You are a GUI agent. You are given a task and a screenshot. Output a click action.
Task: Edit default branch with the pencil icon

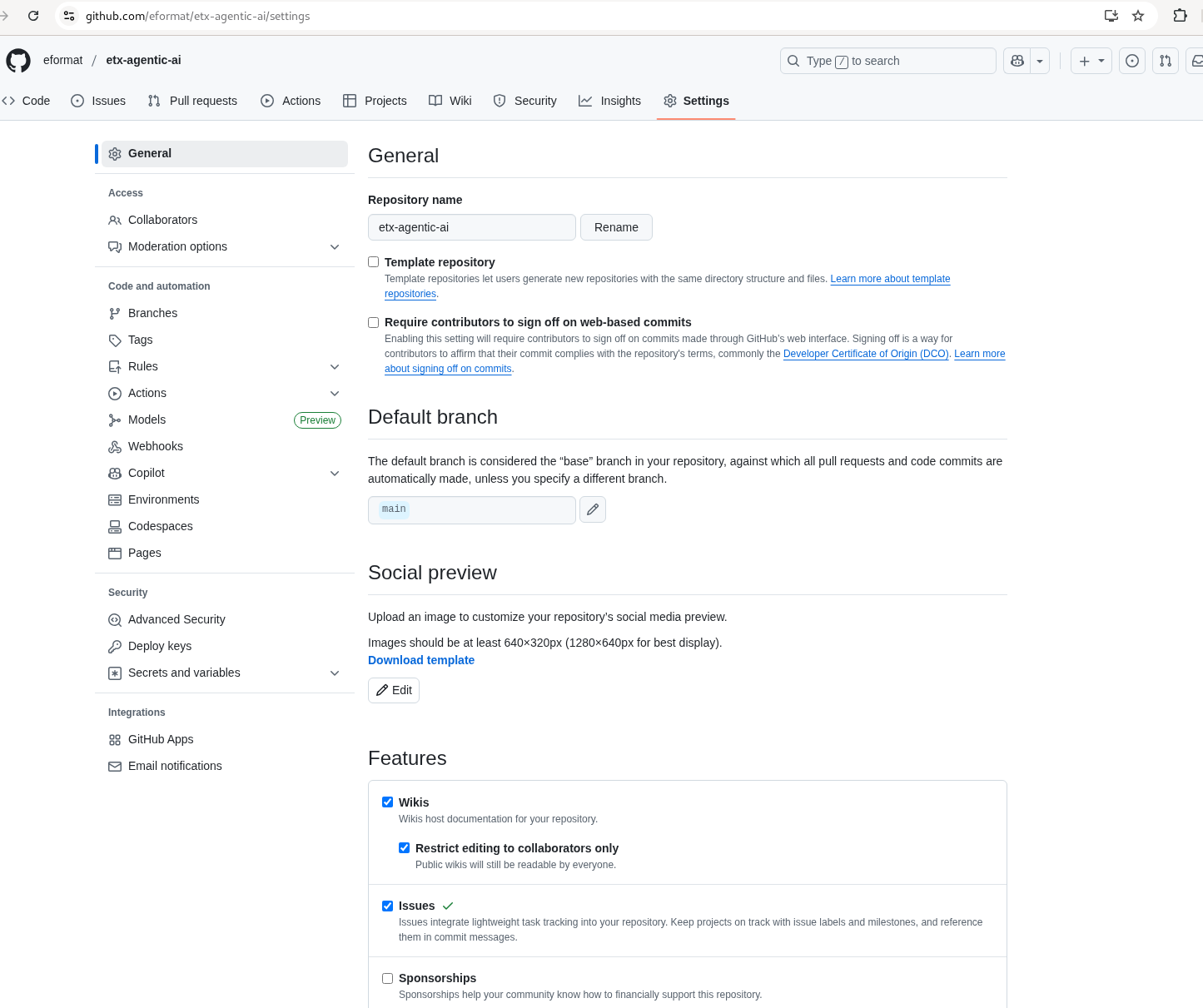click(x=593, y=509)
